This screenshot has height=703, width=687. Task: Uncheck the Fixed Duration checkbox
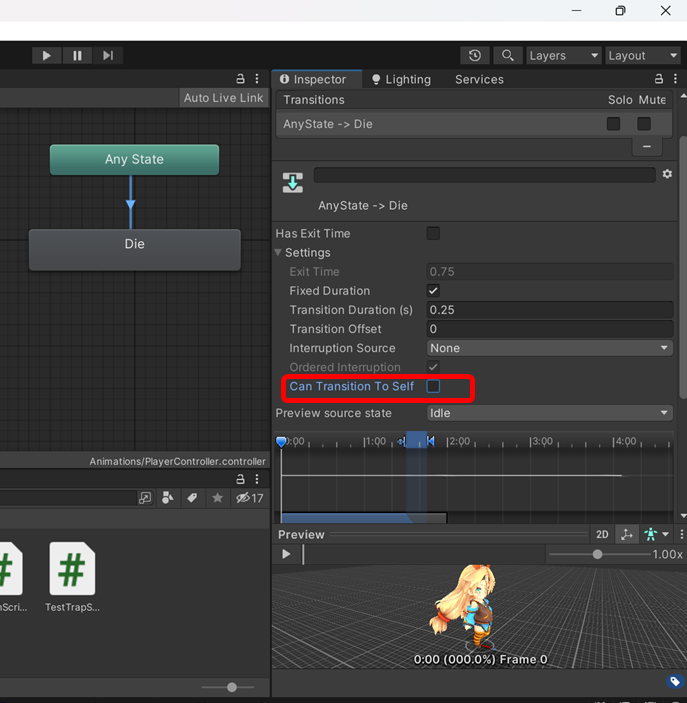pos(433,291)
